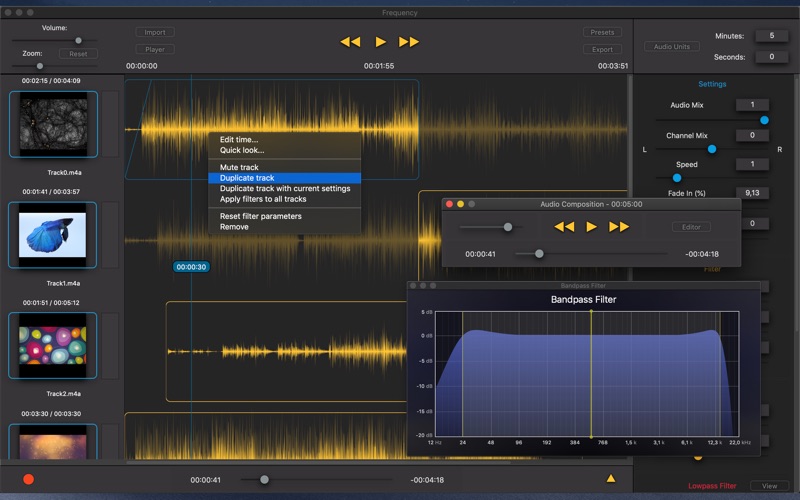Click the fast-forward icon in main toolbar
Viewport: 800px width, 500px height.
coord(409,42)
